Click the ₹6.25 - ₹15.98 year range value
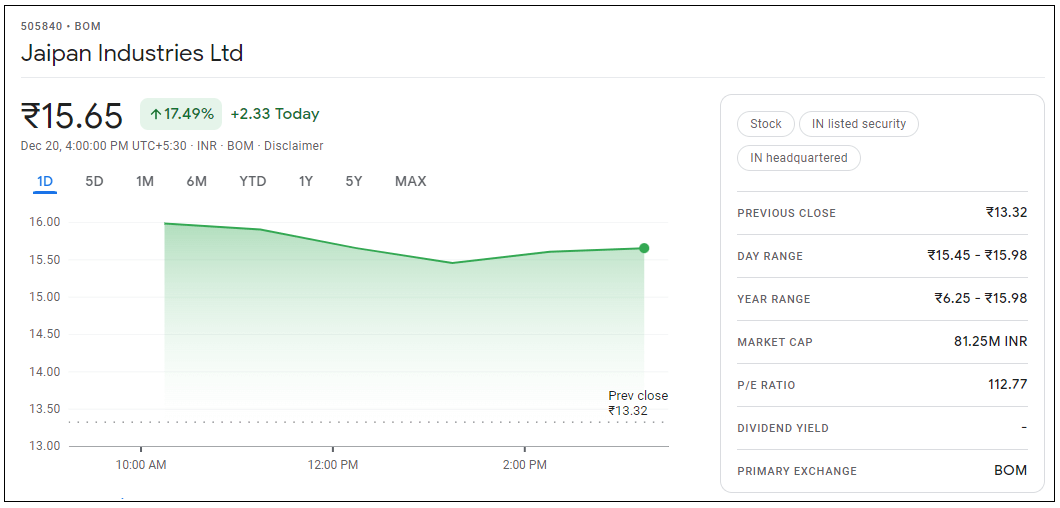This screenshot has width=1060, height=508. pyautogui.click(x=981, y=298)
